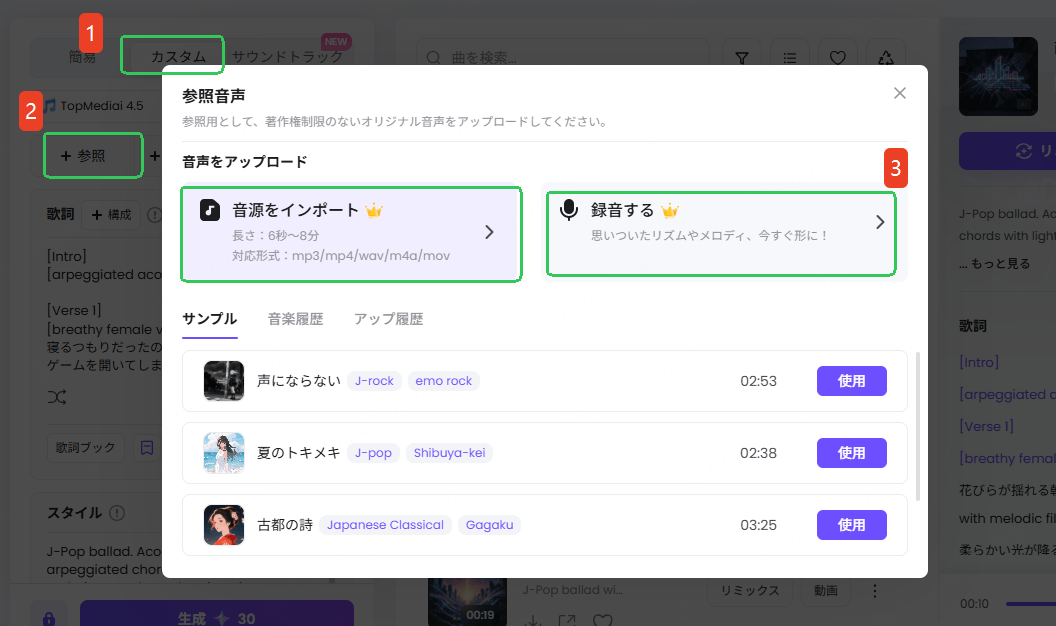1056x626 pixels.
Task: Click the Gagaku tag
Action: pyautogui.click(x=490, y=525)
